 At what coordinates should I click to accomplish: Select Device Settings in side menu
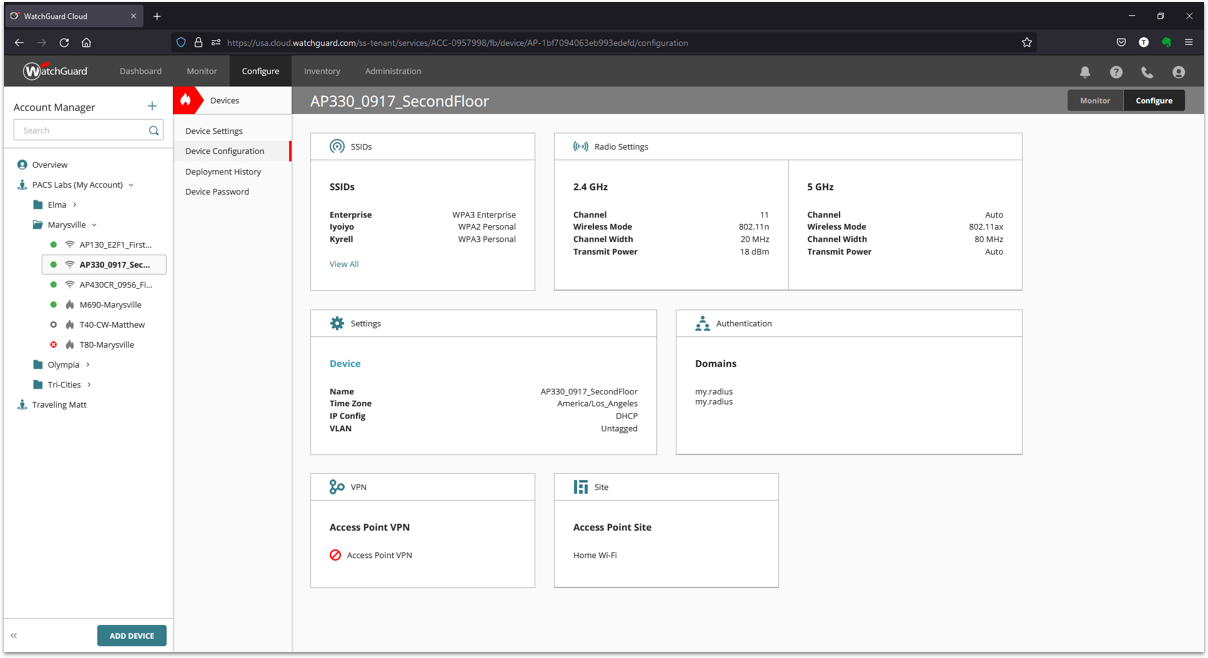[x=214, y=131]
